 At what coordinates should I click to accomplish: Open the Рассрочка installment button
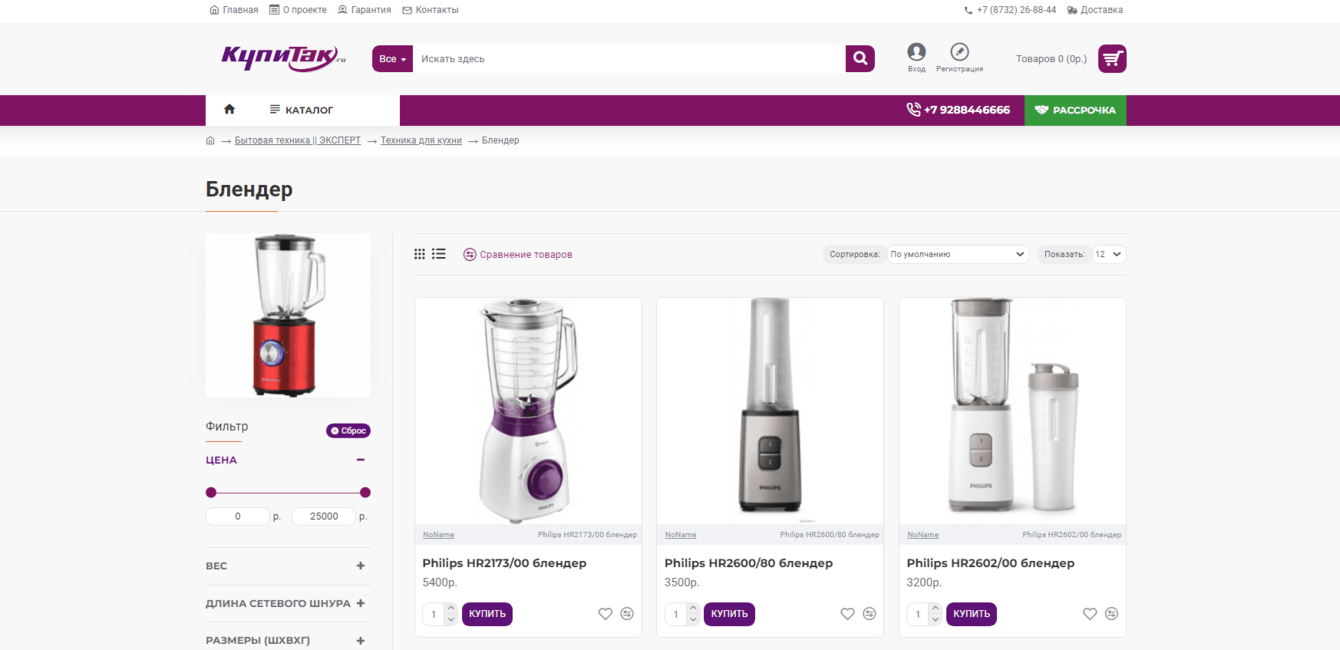tap(1075, 110)
